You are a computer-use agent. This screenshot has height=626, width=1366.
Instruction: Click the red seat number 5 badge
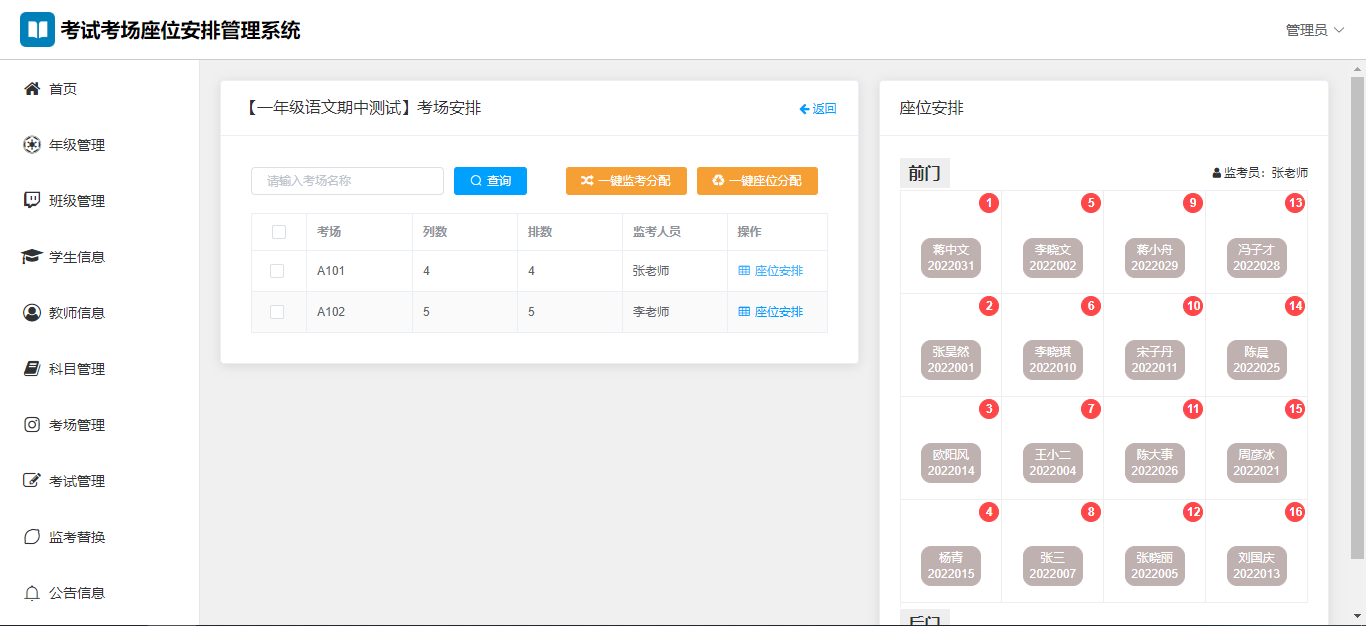1091,203
